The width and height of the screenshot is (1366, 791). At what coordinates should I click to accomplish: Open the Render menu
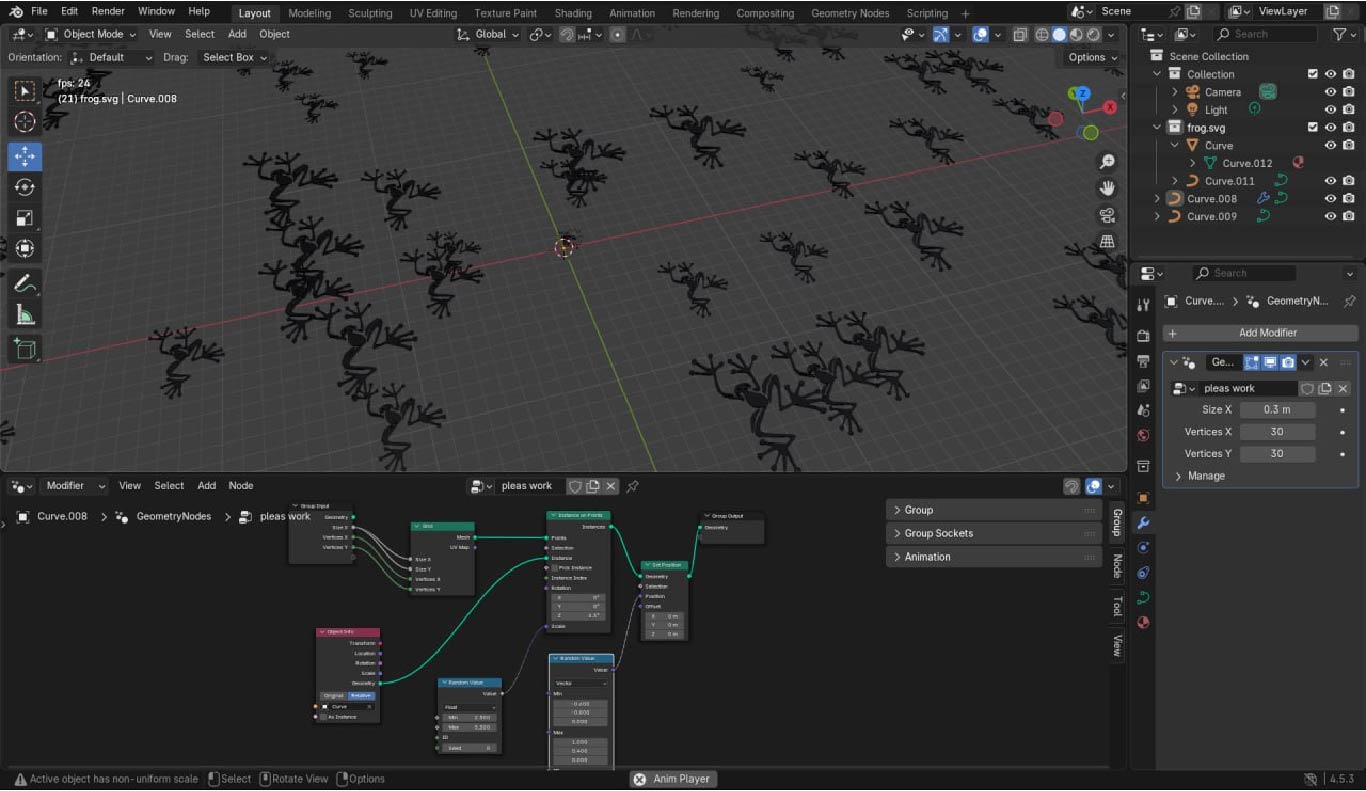[x=108, y=11]
